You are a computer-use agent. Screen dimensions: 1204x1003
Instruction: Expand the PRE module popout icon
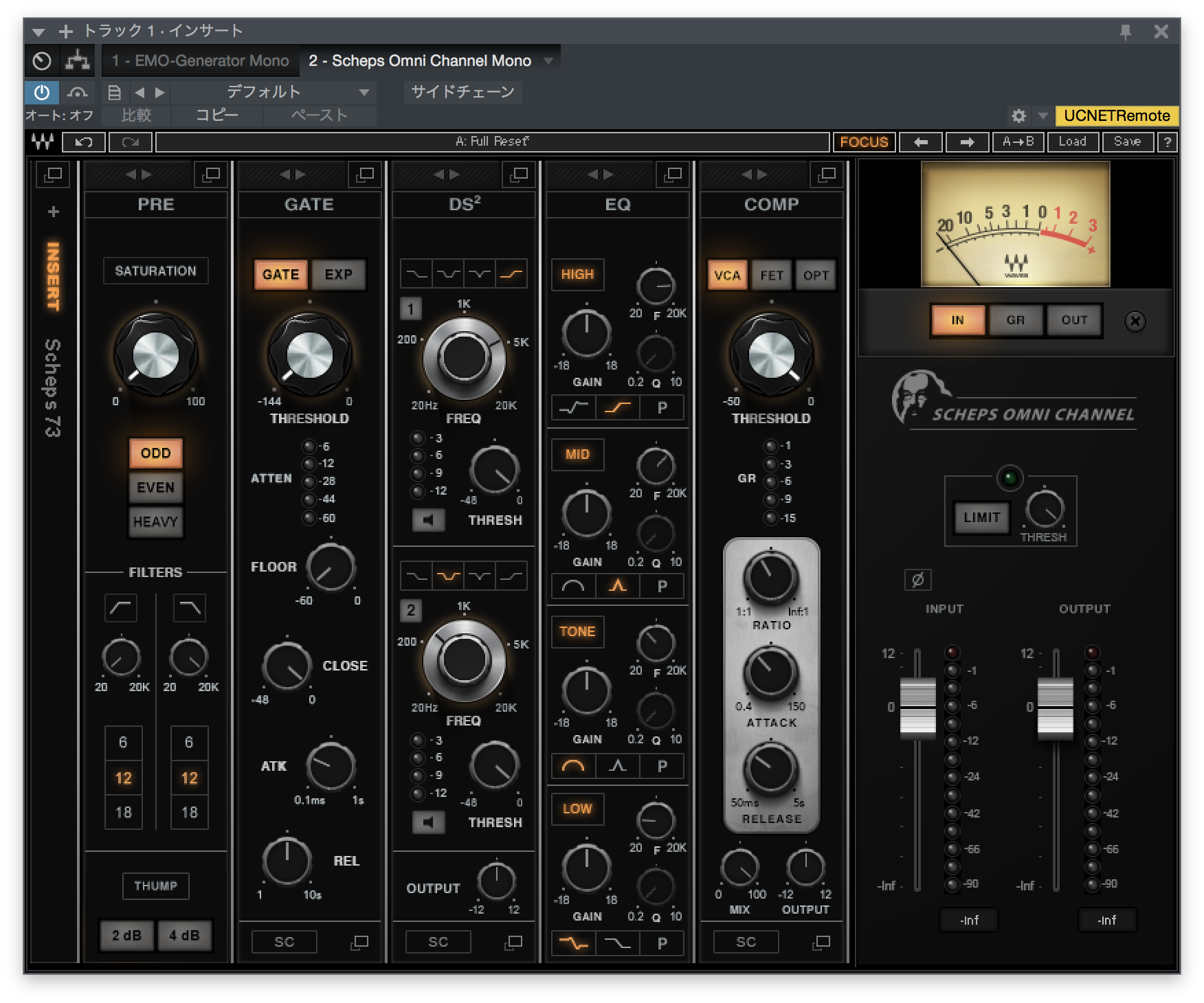pyautogui.click(x=211, y=174)
